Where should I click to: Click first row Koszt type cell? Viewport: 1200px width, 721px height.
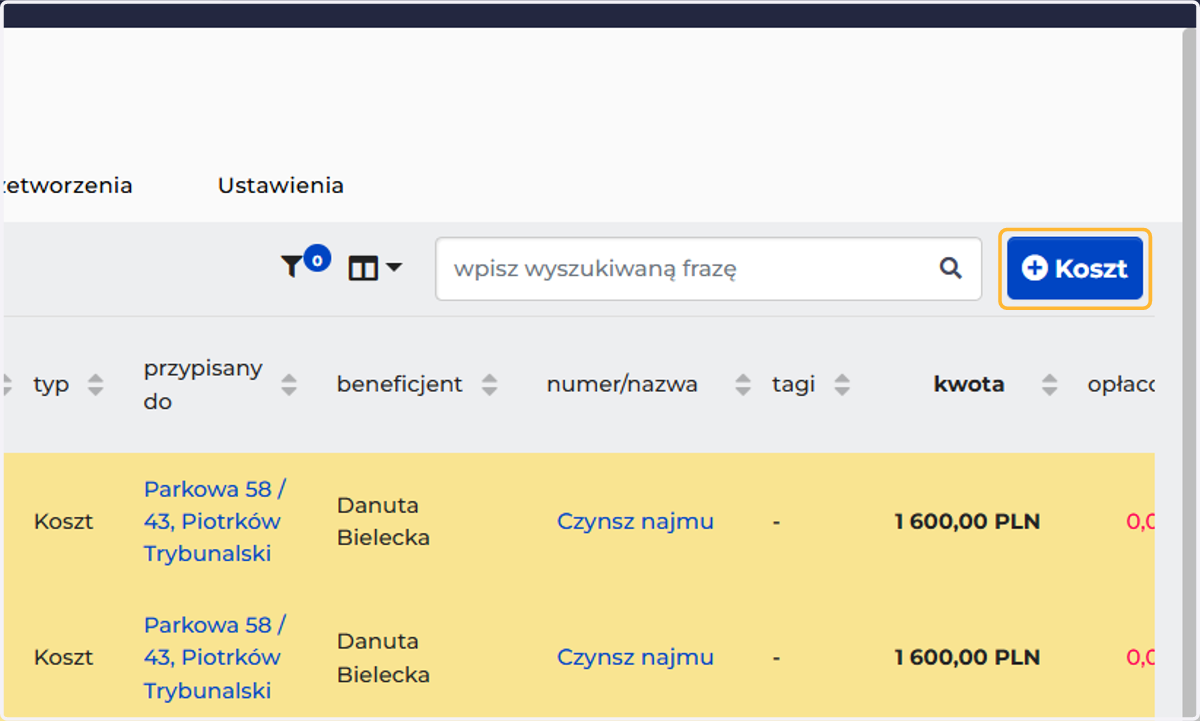[x=63, y=521]
